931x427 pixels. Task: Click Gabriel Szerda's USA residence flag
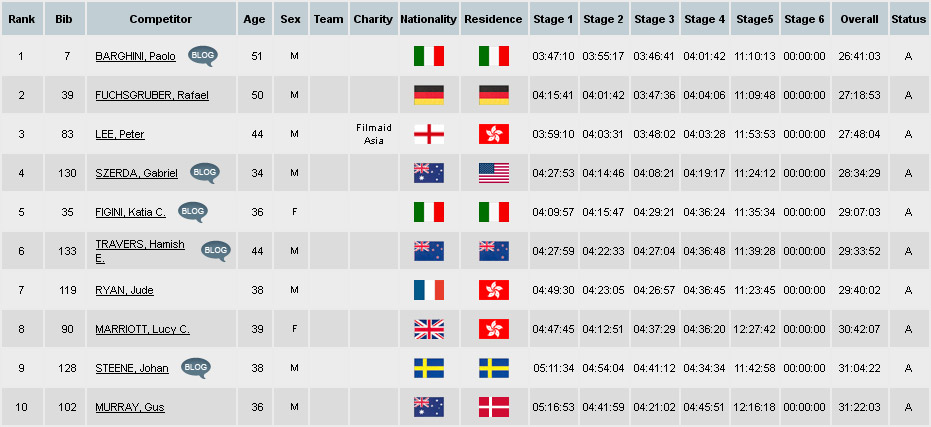pos(494,173)
